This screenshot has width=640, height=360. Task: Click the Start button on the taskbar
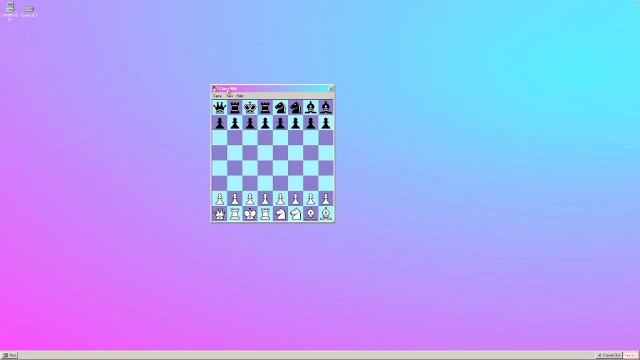pos(9,356)
